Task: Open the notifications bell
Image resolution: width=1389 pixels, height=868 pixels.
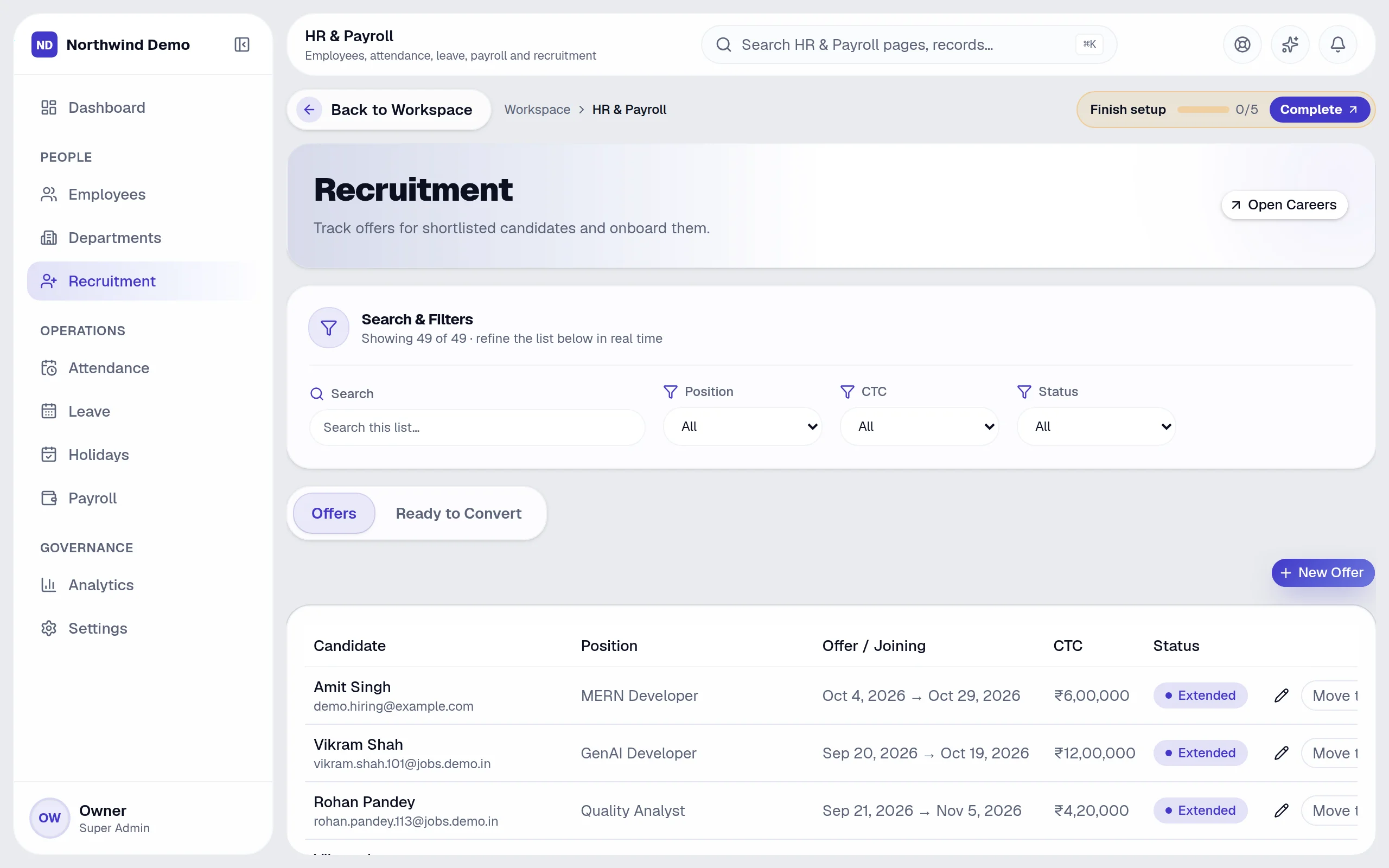Action: pos(1337,44)
